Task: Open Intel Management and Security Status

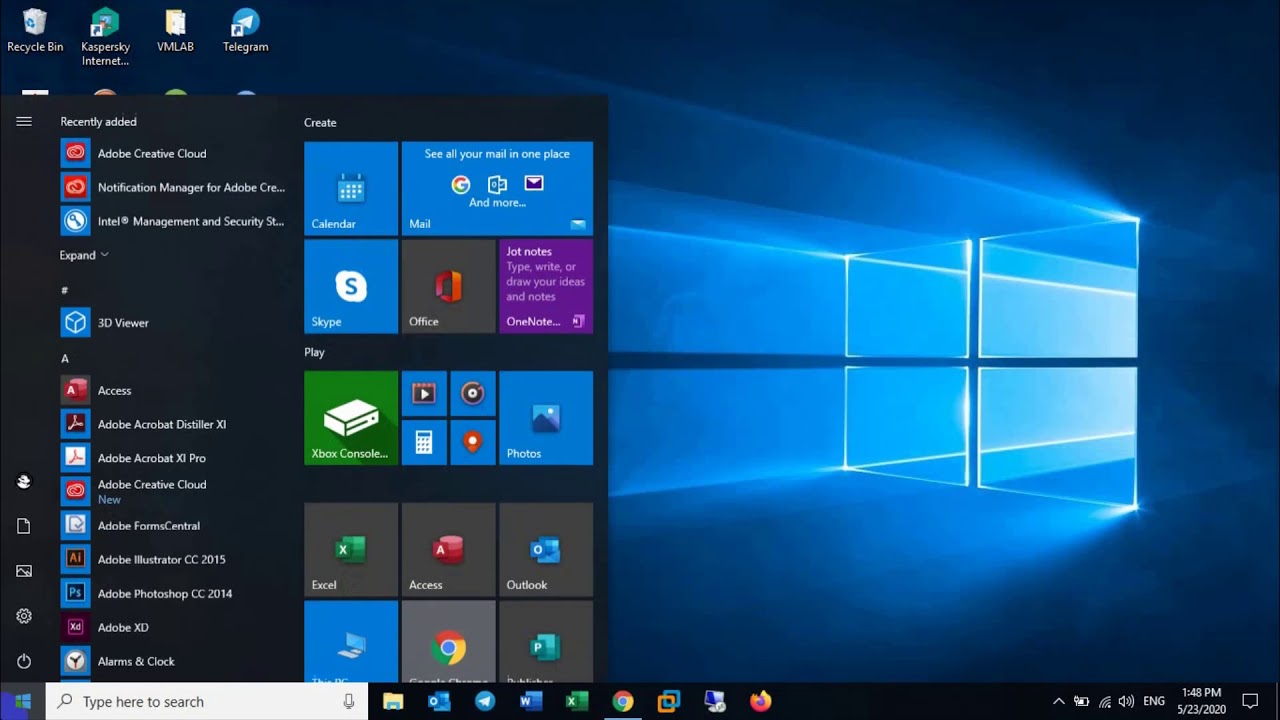Action: click(x=173, y=221)
